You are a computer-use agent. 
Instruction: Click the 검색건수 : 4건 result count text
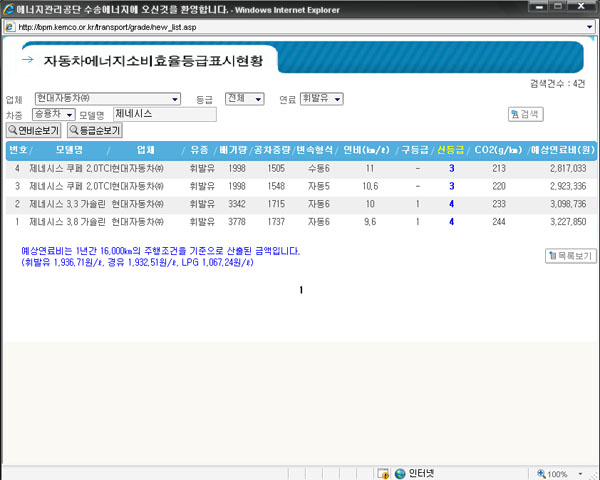tap(557, 83)
